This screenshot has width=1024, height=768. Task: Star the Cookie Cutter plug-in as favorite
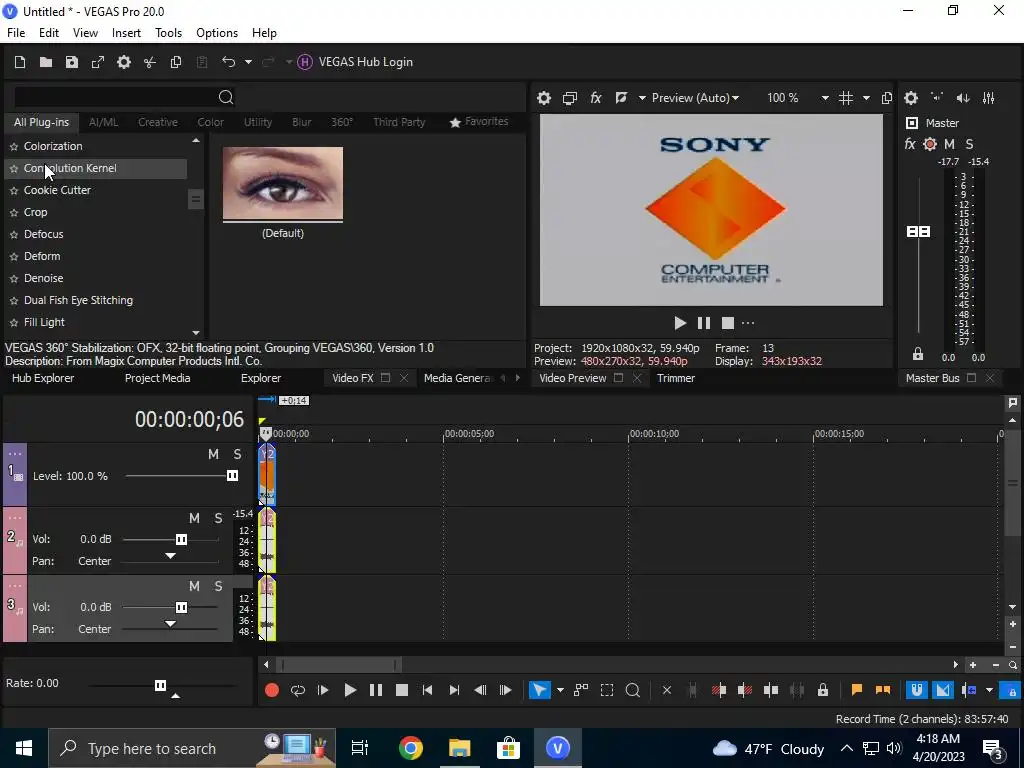point(14,191)
